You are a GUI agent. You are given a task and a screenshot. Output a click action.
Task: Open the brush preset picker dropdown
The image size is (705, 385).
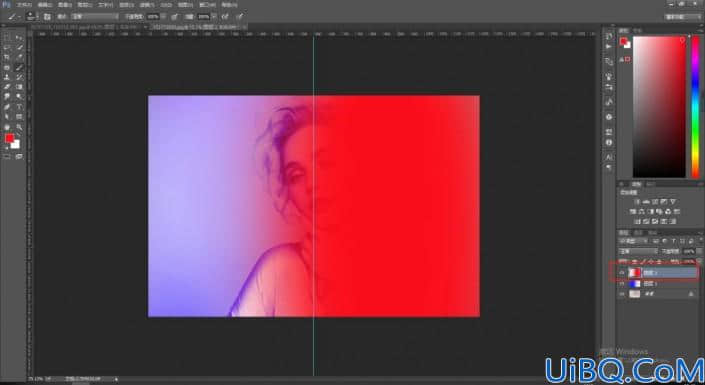point(31,17)
